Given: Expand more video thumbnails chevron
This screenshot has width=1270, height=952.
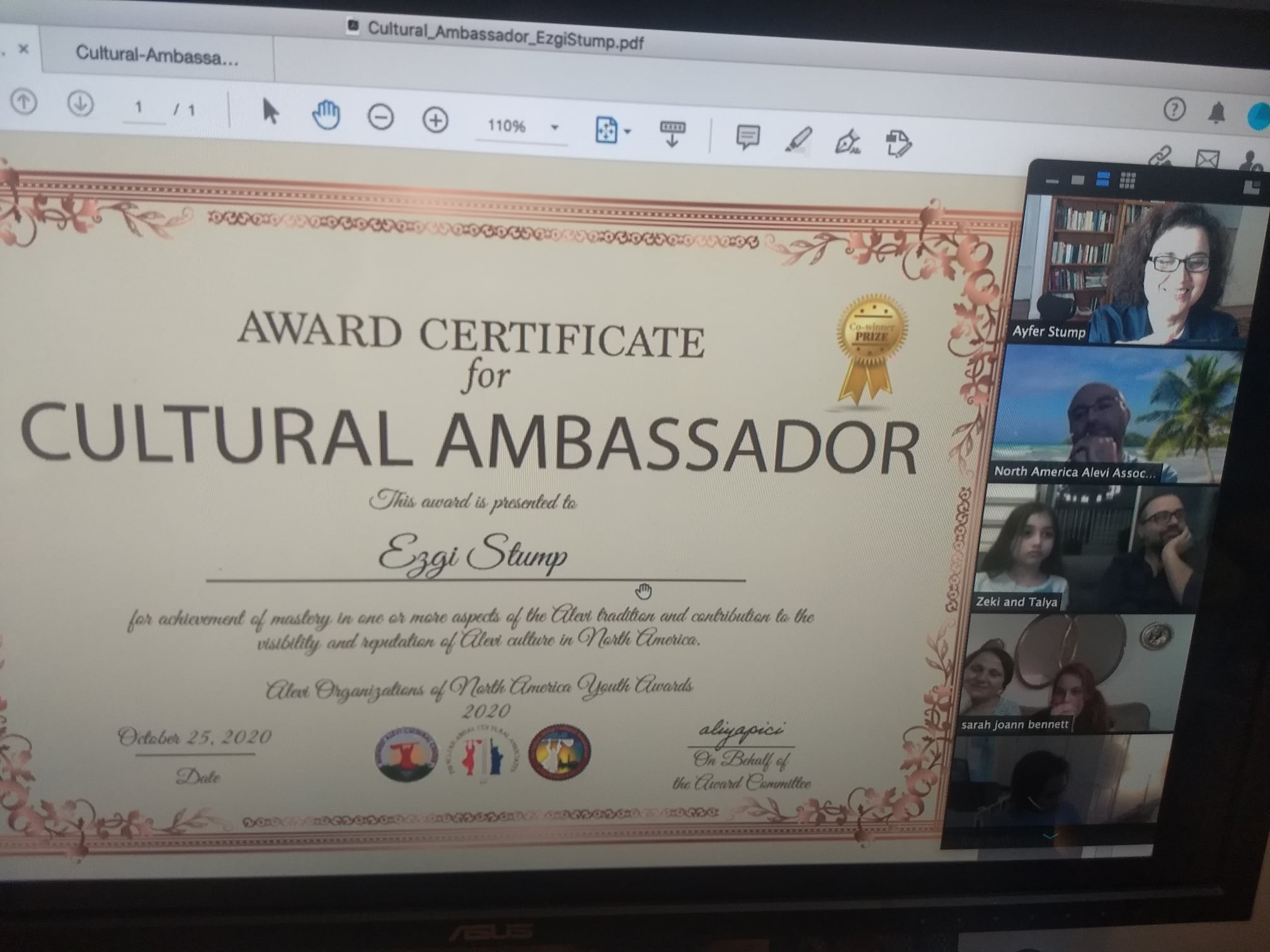Looking at the screenshot, I should pyautogui.click(x=1050, y=837).
